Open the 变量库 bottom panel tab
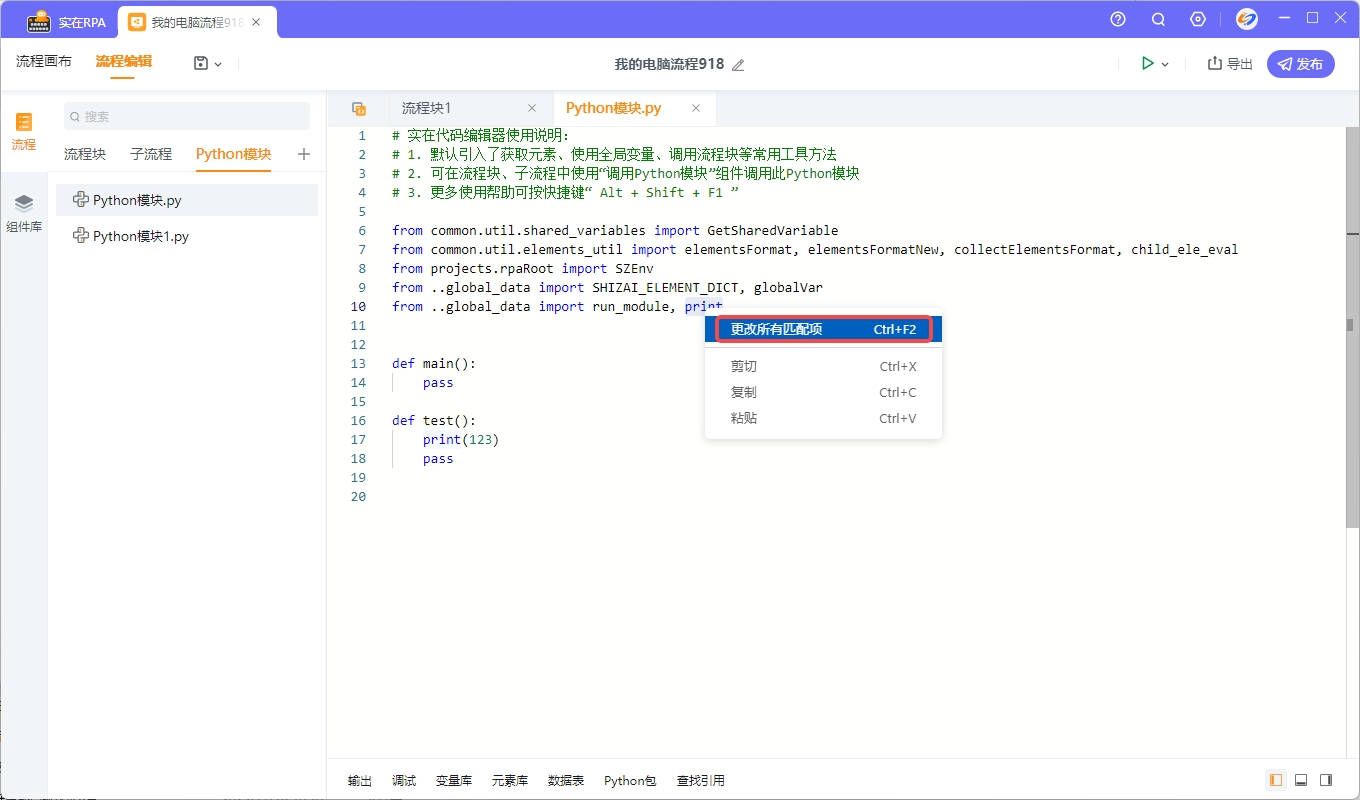Image resolution: width=1360 pixels, height=800 pixels. click(454, 781)
